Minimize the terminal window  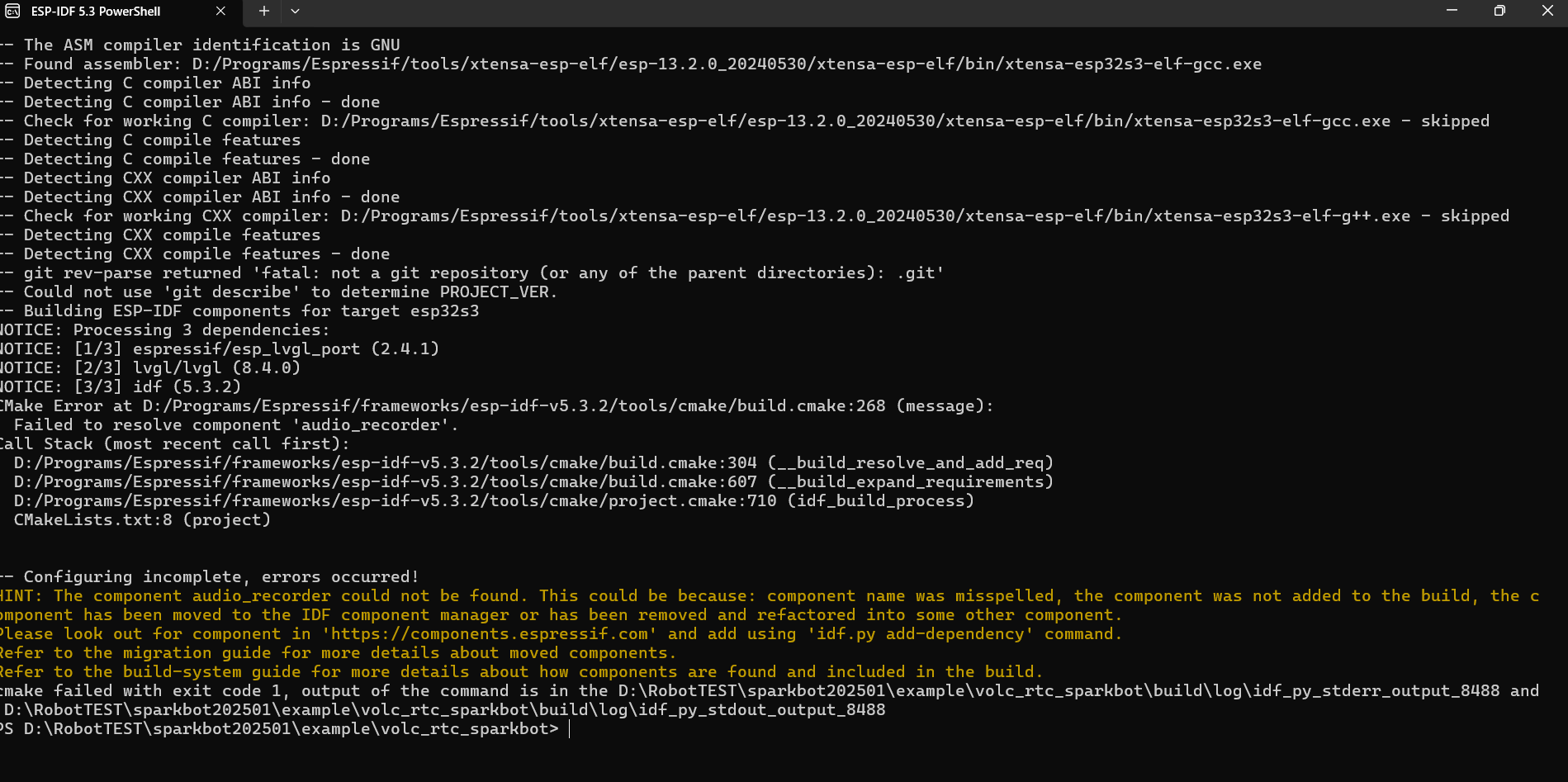[x=1452, y=11]
